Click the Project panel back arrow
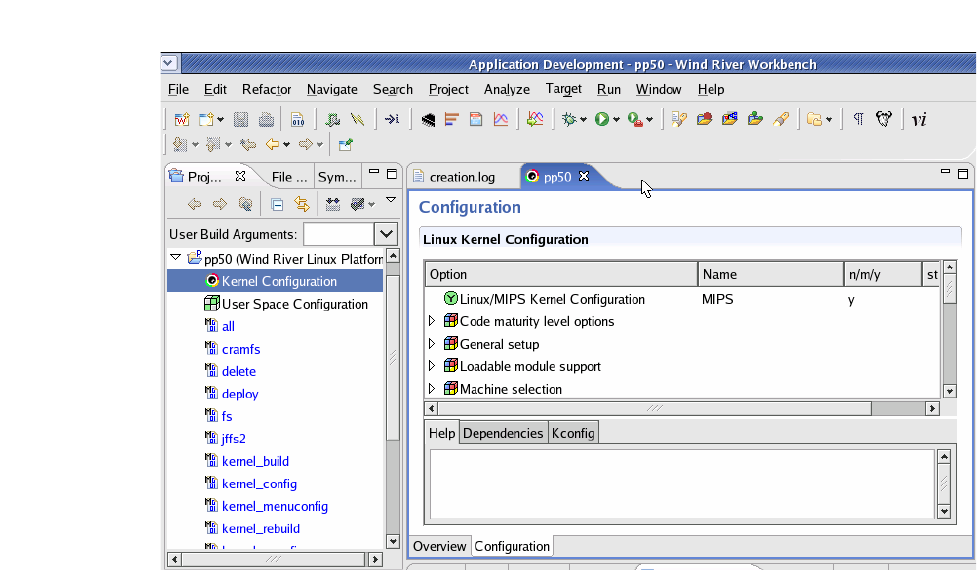 pyautogui.click(x=194, y=204)
